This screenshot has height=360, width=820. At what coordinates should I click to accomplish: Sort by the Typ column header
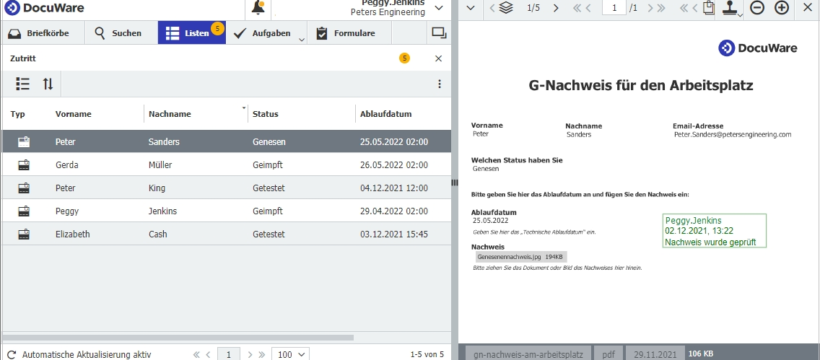click(x=18, y=114)
